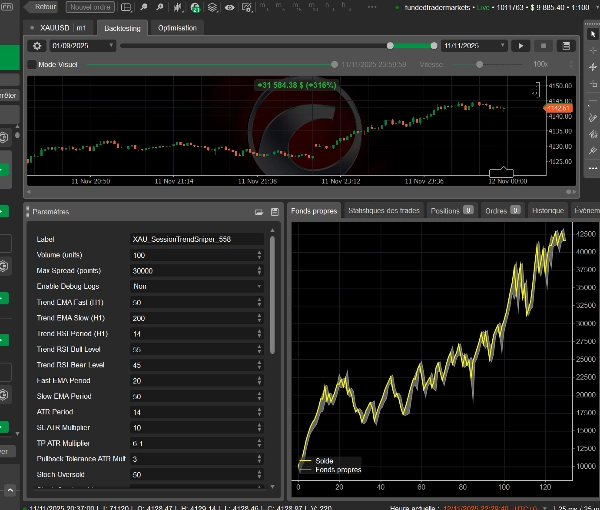
Task: Click the Nouvel ordre button
Action: click(x=90, y=7)
